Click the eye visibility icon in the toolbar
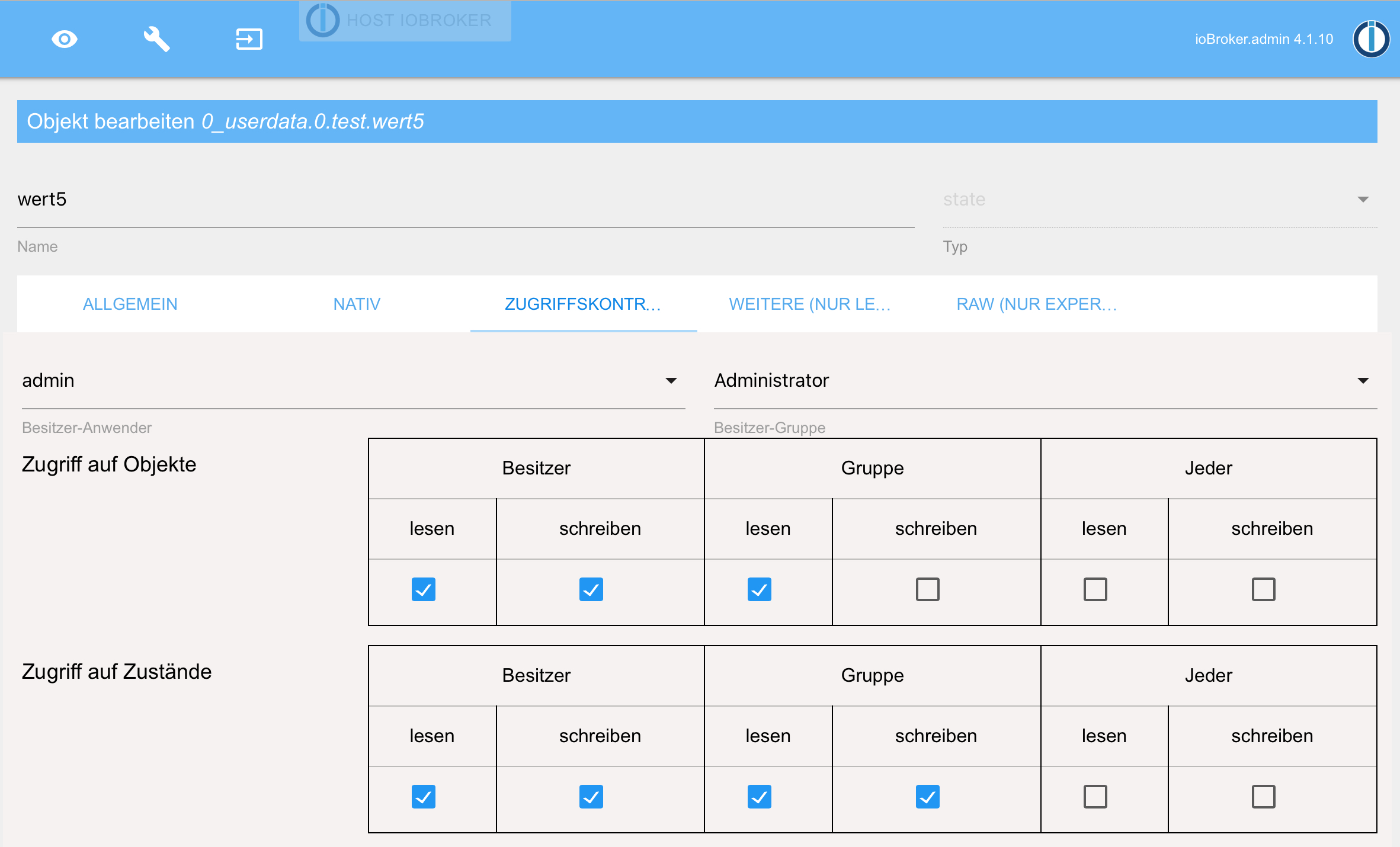 [x=64, y=38]
